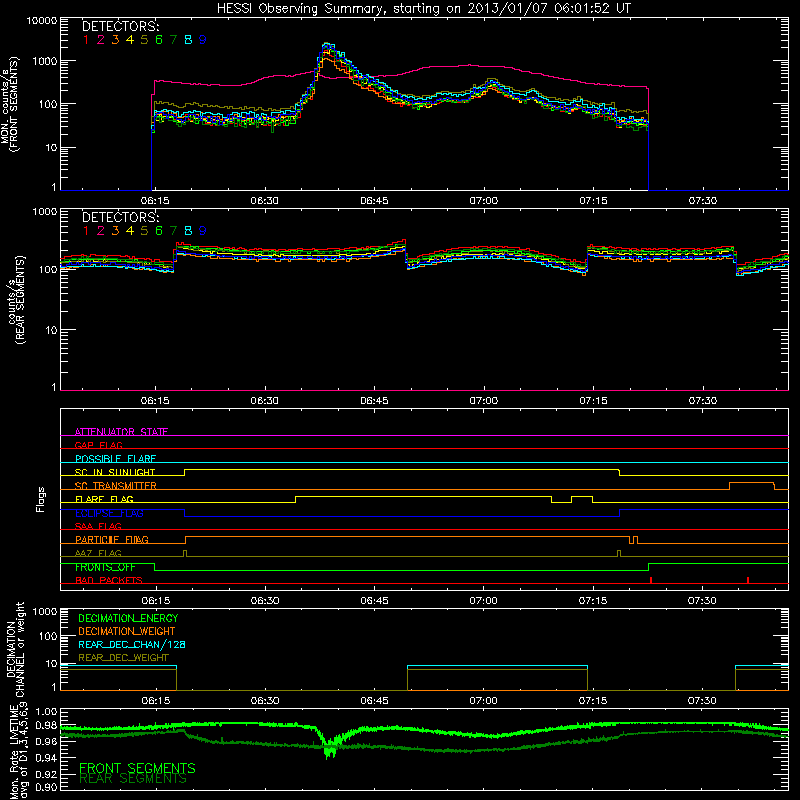The image size is (800, 800).
Task: Select detector 2 legend number in rear segments panel
Action: click(101, 231)
